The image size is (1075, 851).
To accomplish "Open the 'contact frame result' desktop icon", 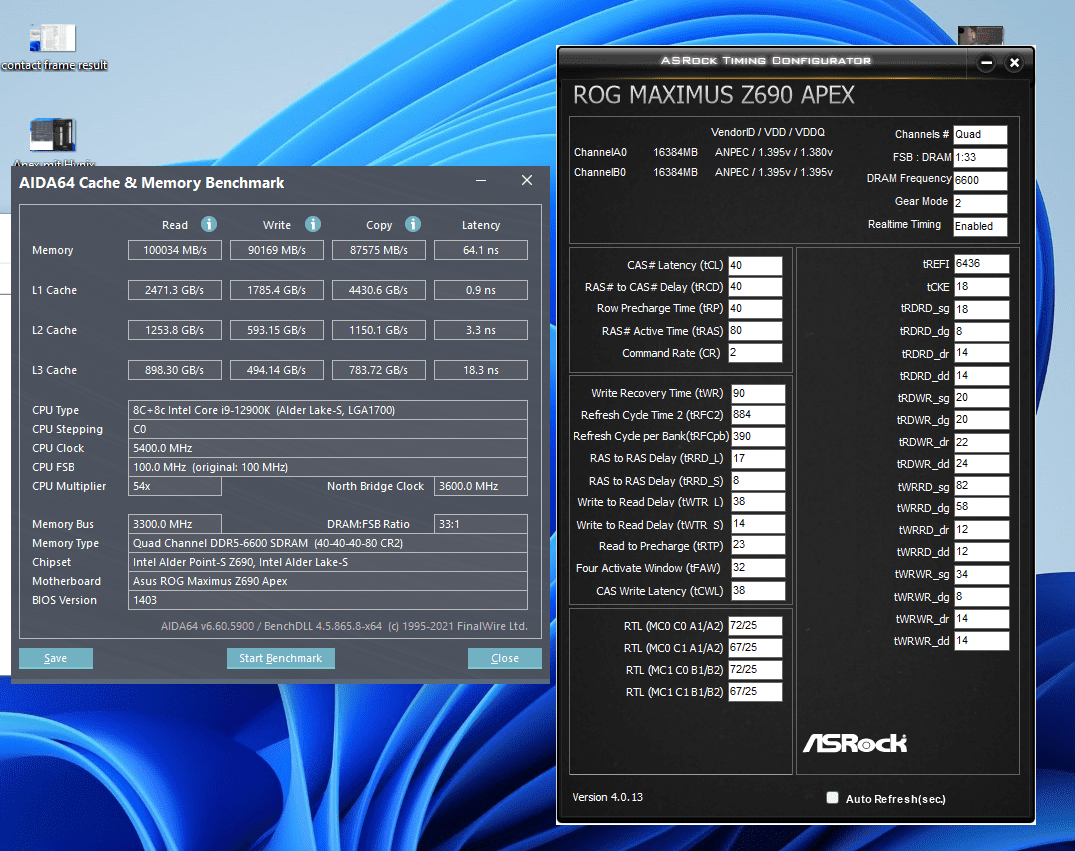I will 53,47.
